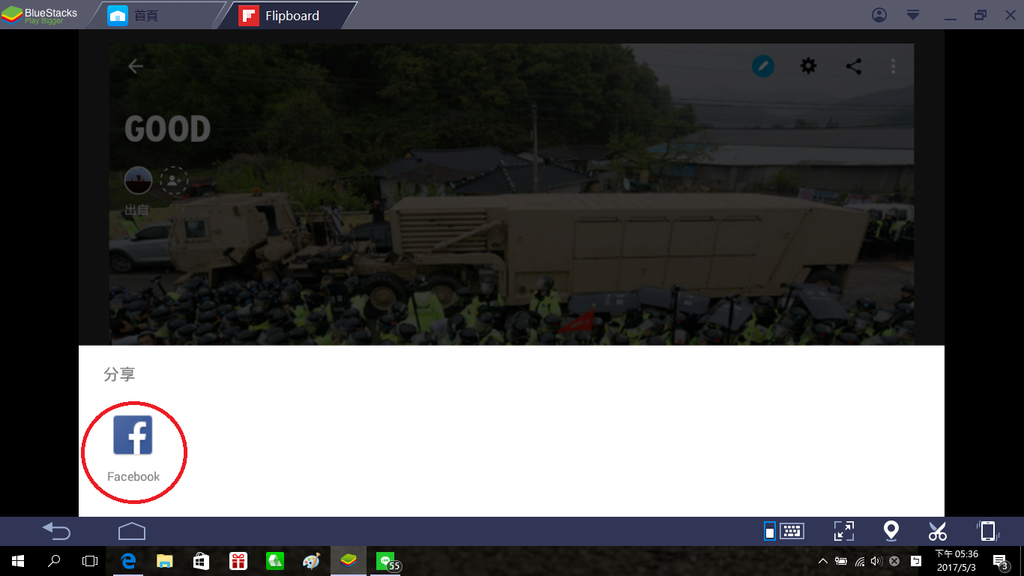Viewport: 1024px width, 576px height.
Task: Open LINE chat app on taskbar
Action: coord(387,562)
